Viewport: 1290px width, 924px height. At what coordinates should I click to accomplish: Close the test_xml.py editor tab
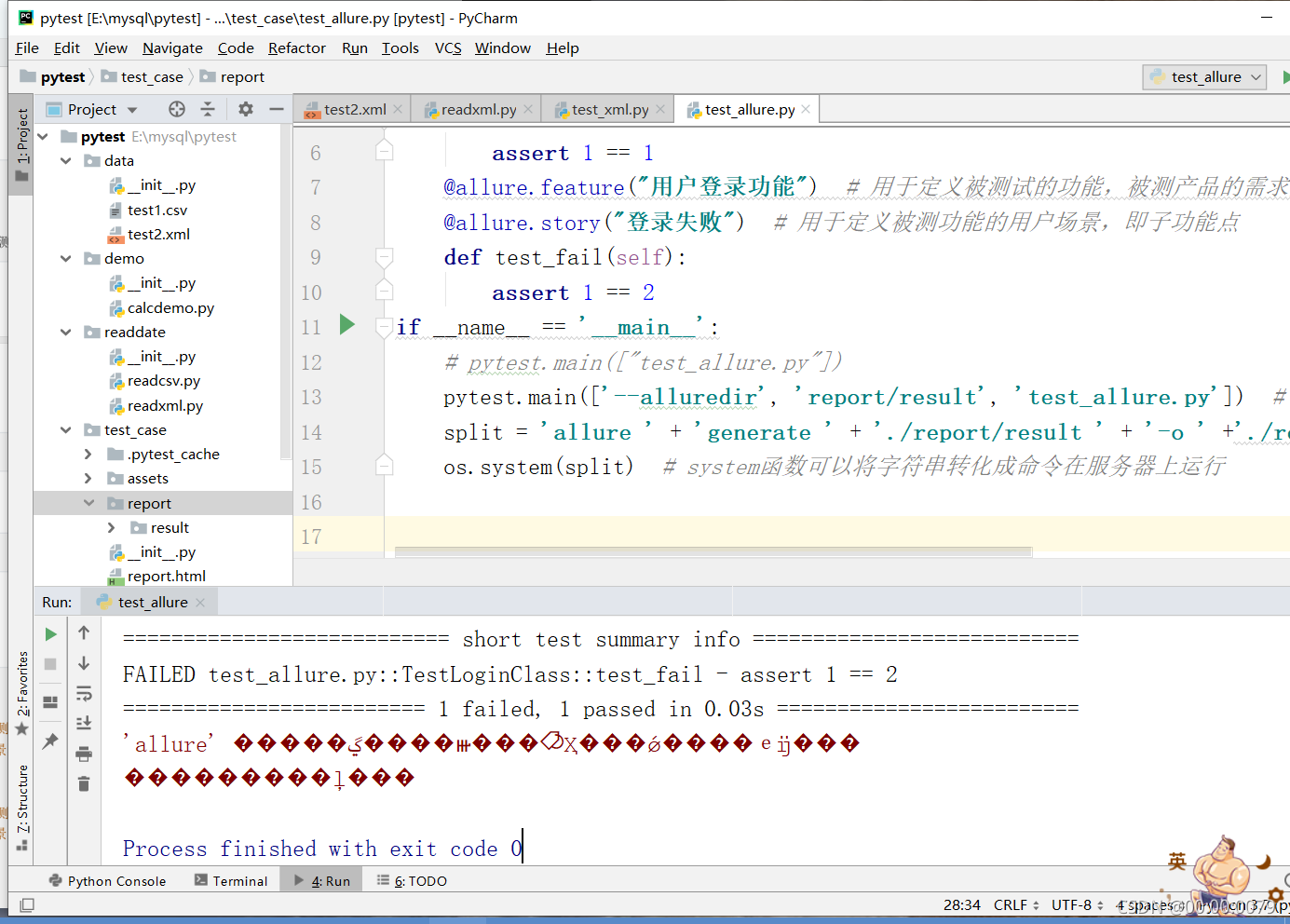[x=660, y=109]
